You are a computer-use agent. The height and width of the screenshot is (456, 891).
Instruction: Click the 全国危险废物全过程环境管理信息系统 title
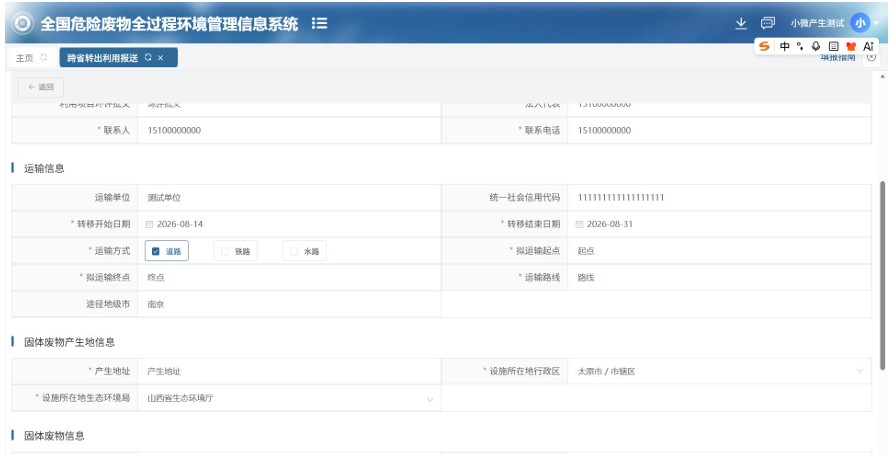[x=169, y=23]
